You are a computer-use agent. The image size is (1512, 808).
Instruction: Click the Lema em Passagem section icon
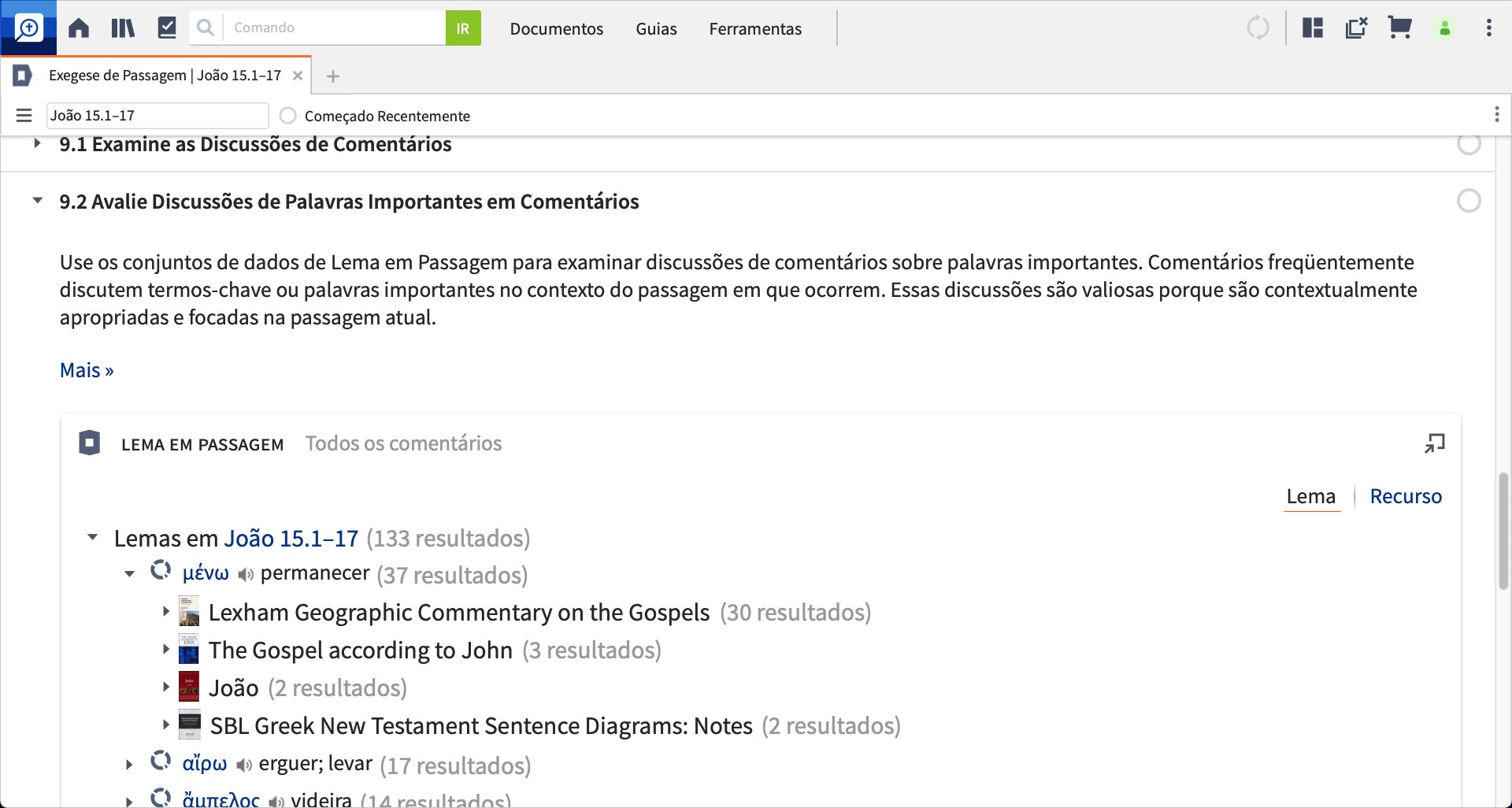(x=90, y=443)
